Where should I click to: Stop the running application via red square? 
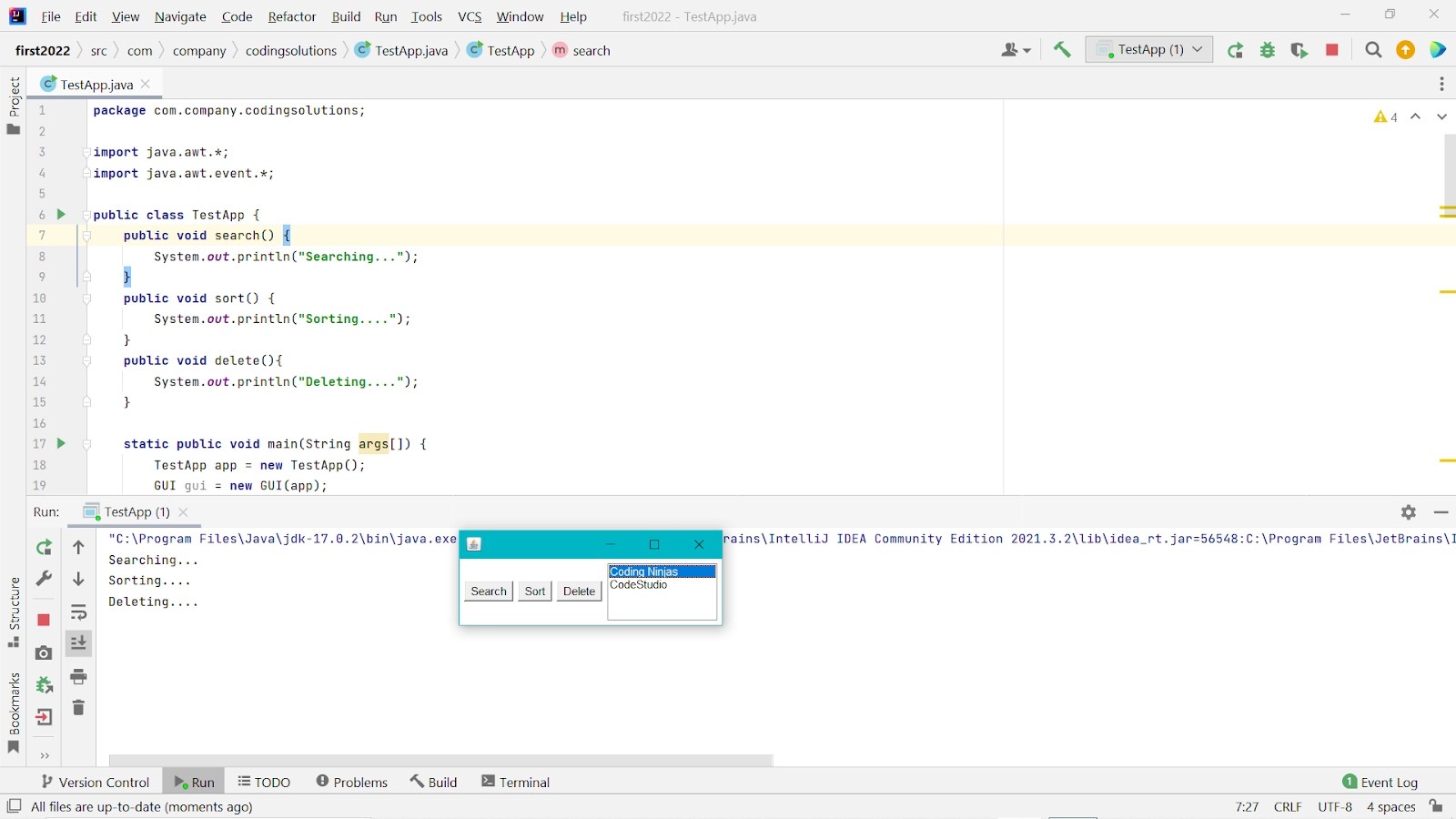[x=1332, y=50]
